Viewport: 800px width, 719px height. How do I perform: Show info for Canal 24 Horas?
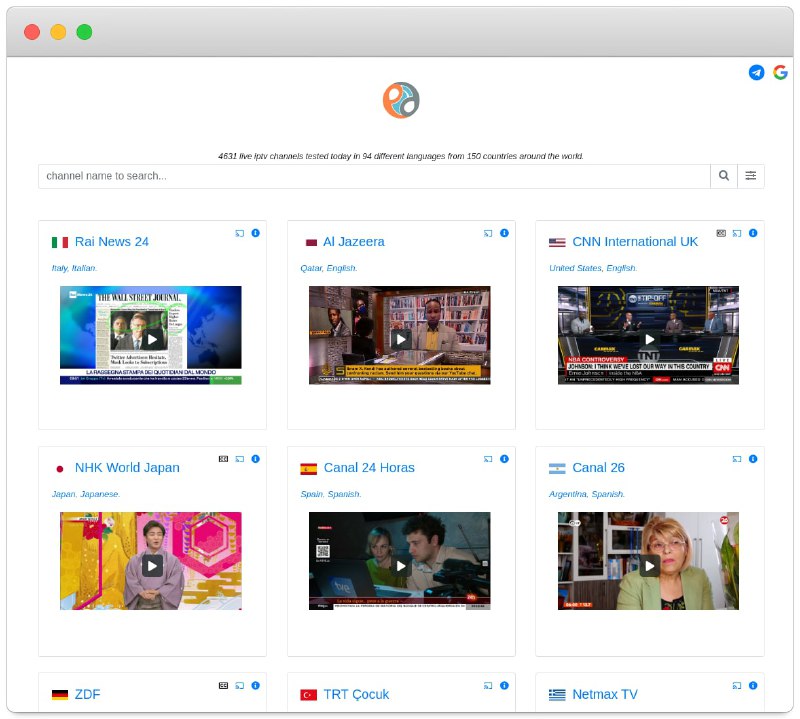[x=504, y=459]
